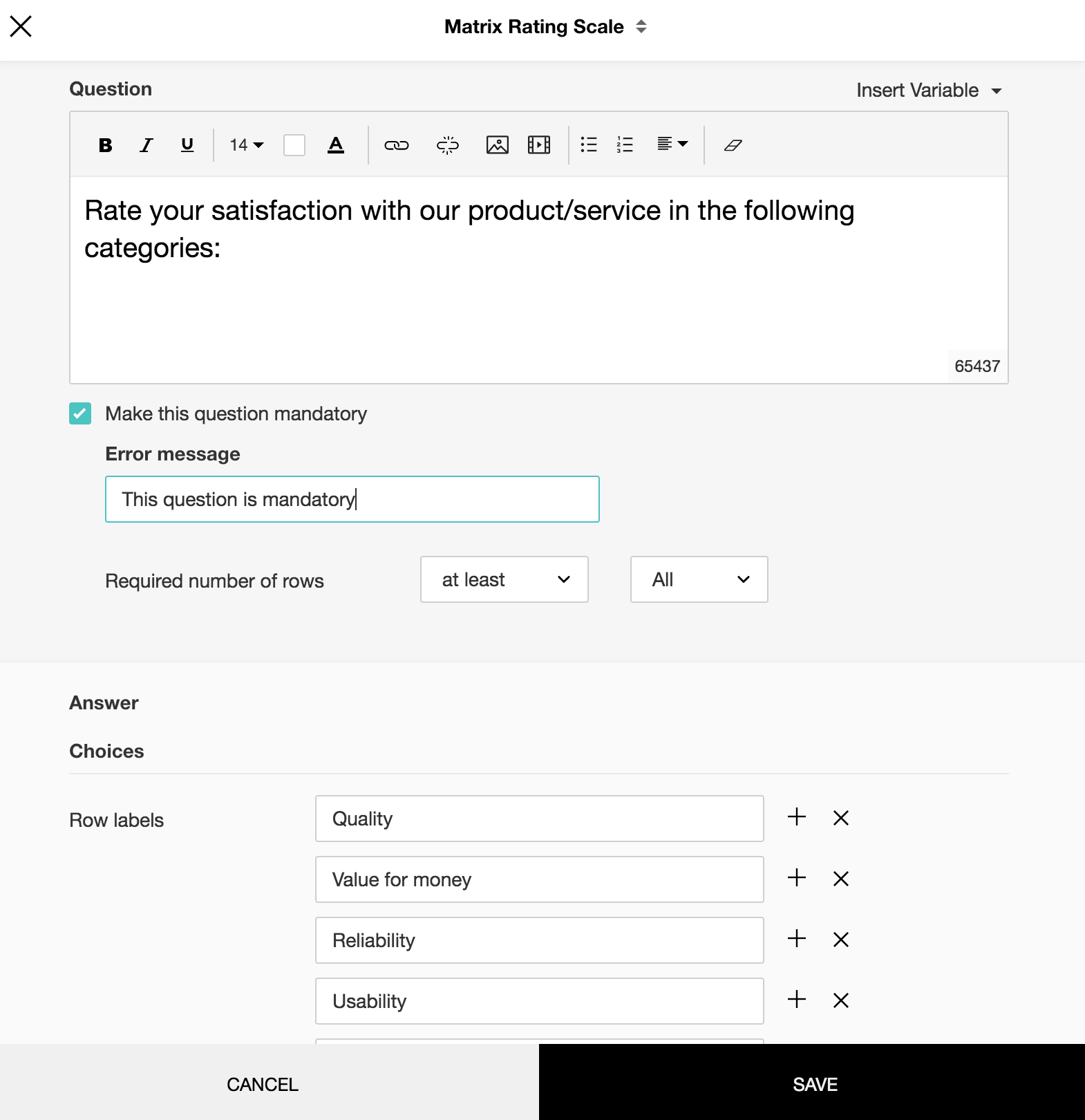Delete the Reliability row
This screenshot has width=1085, height=1120.
click(841, 940)
